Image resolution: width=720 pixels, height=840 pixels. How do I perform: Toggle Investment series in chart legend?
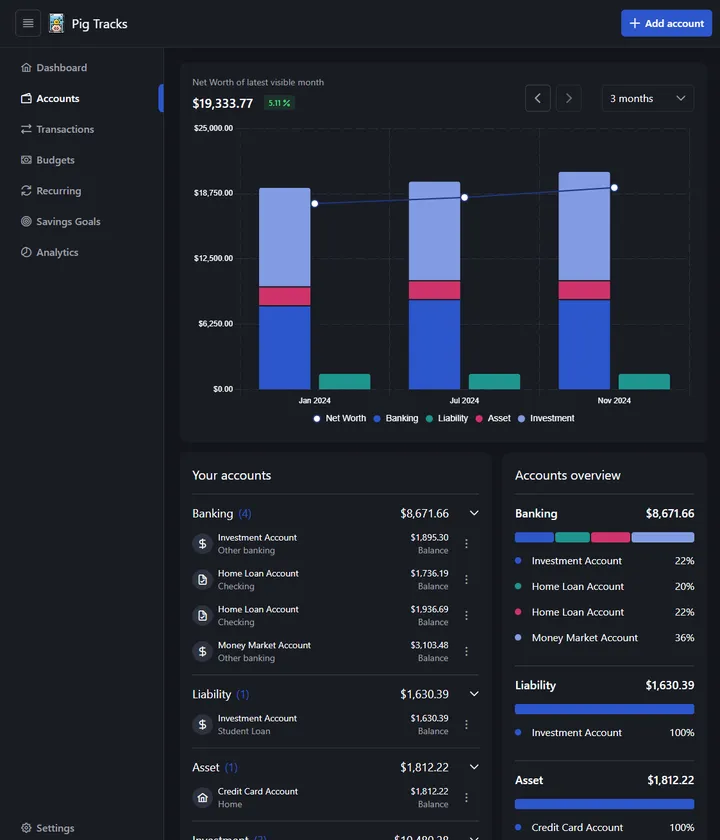(545, 418)
